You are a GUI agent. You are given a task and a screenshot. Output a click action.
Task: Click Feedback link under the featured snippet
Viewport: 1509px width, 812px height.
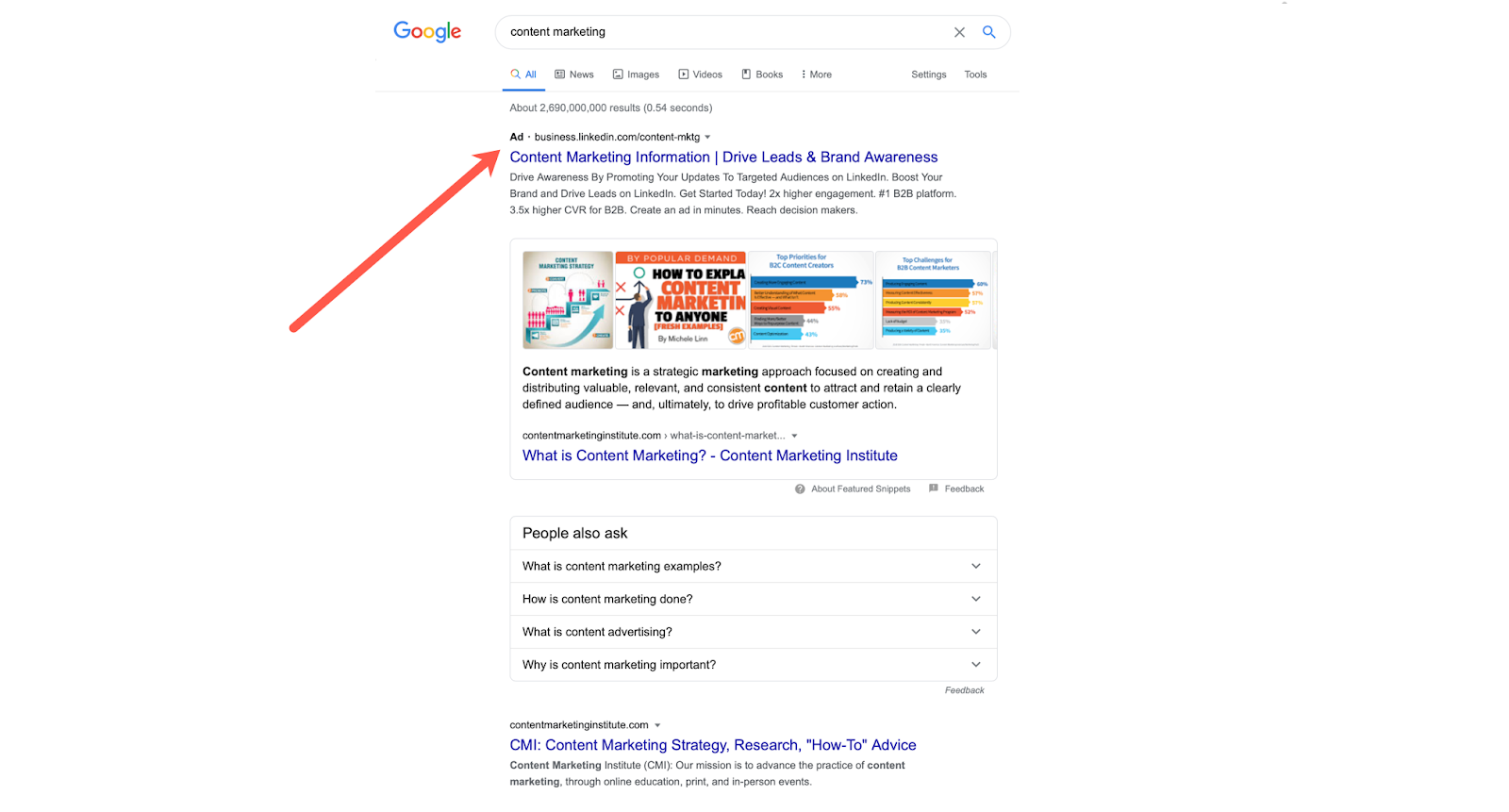pos(964,489)
